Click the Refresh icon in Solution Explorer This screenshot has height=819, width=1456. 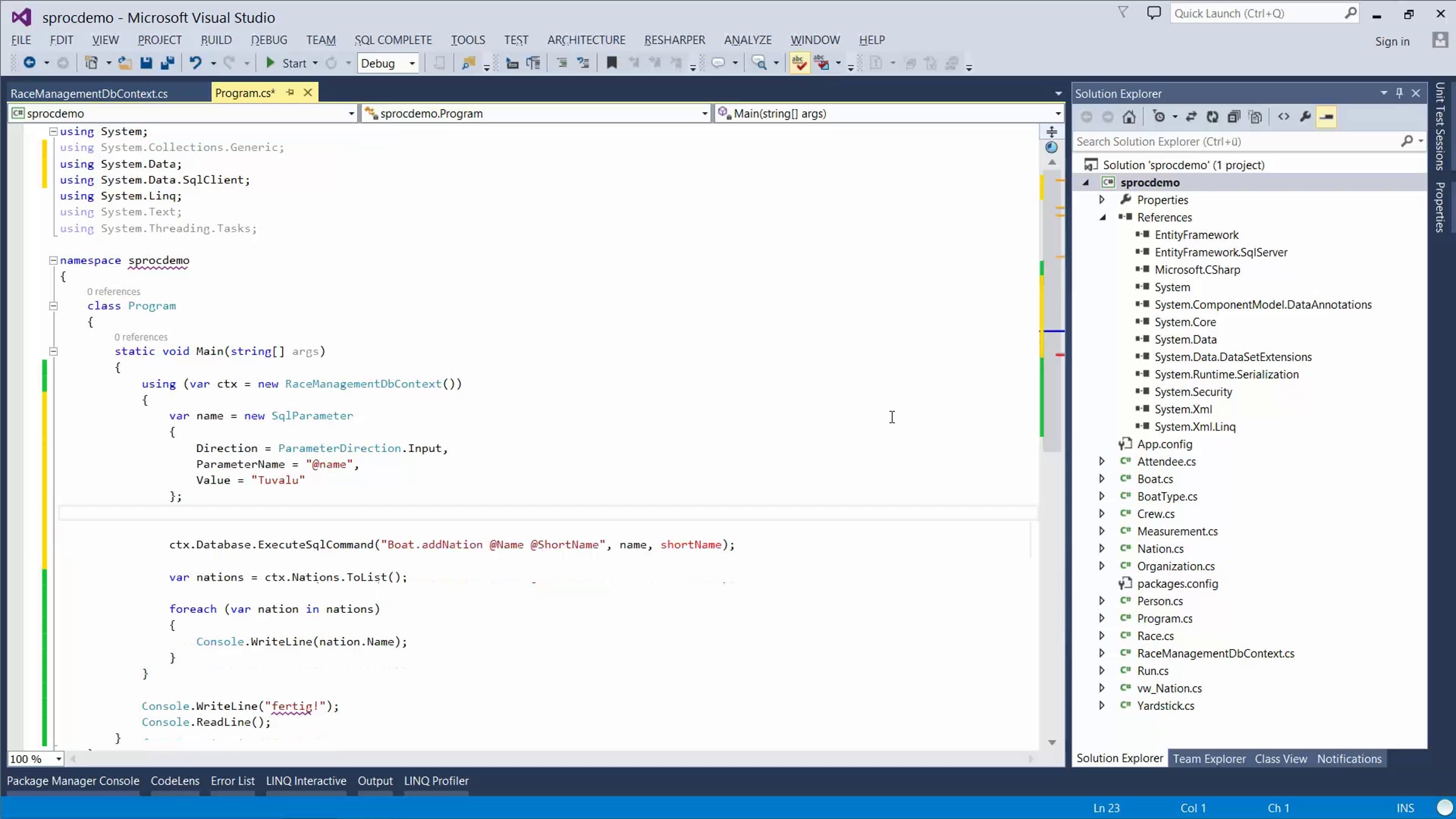[x=1212, y=117]
